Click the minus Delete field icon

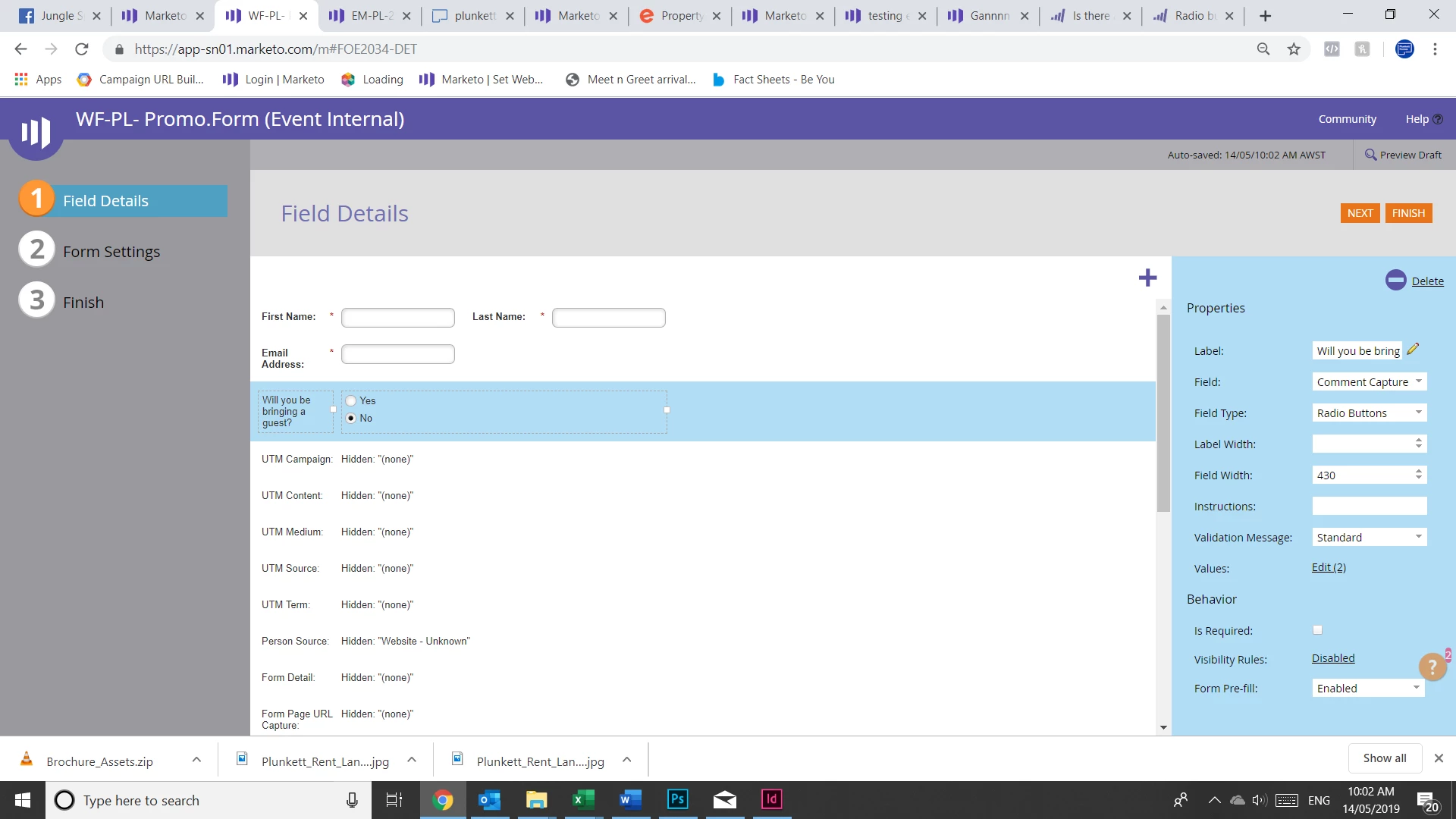(x=1395, y=281)
